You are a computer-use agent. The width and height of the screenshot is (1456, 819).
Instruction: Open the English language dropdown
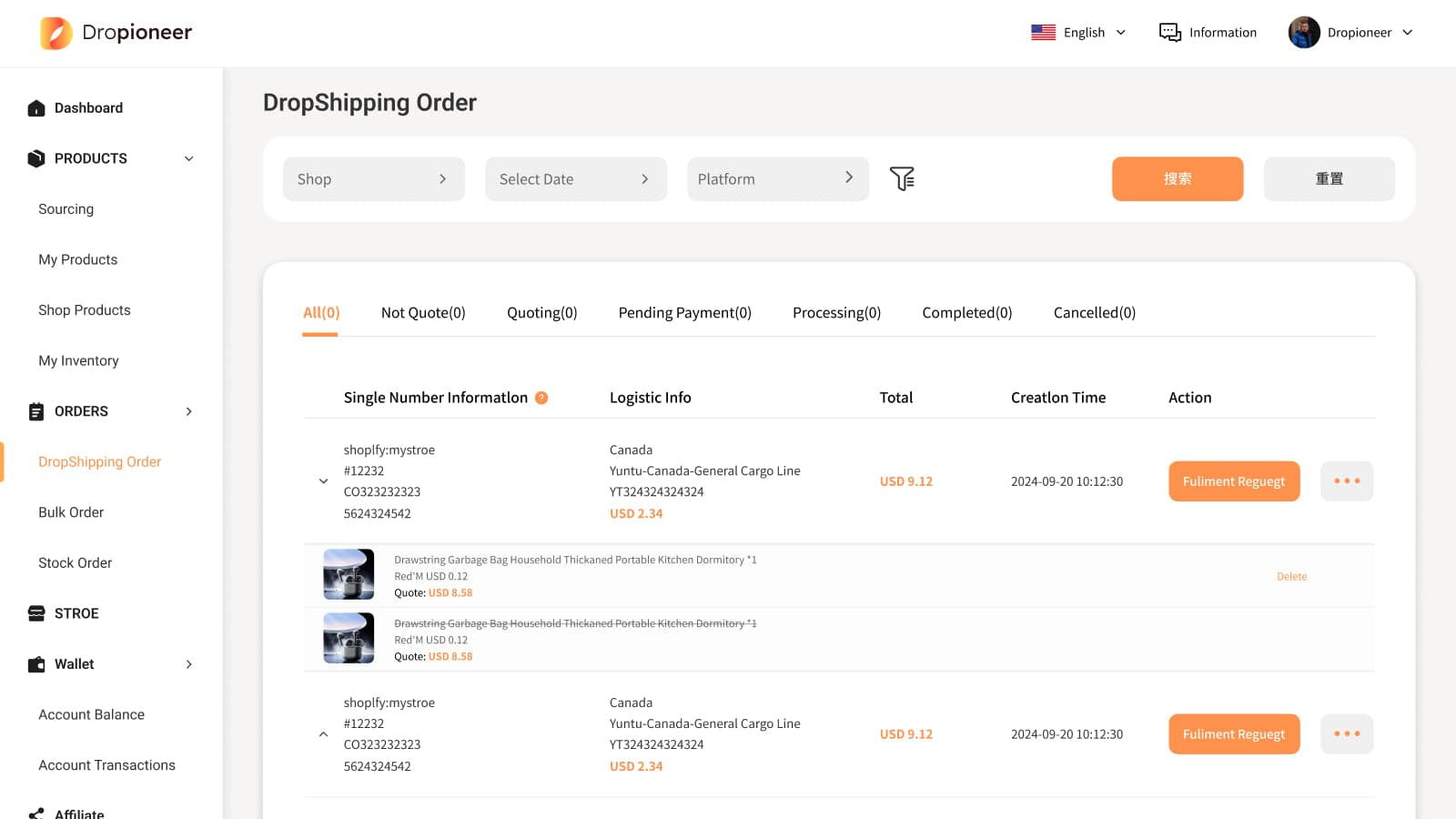tap(1079, 33)
